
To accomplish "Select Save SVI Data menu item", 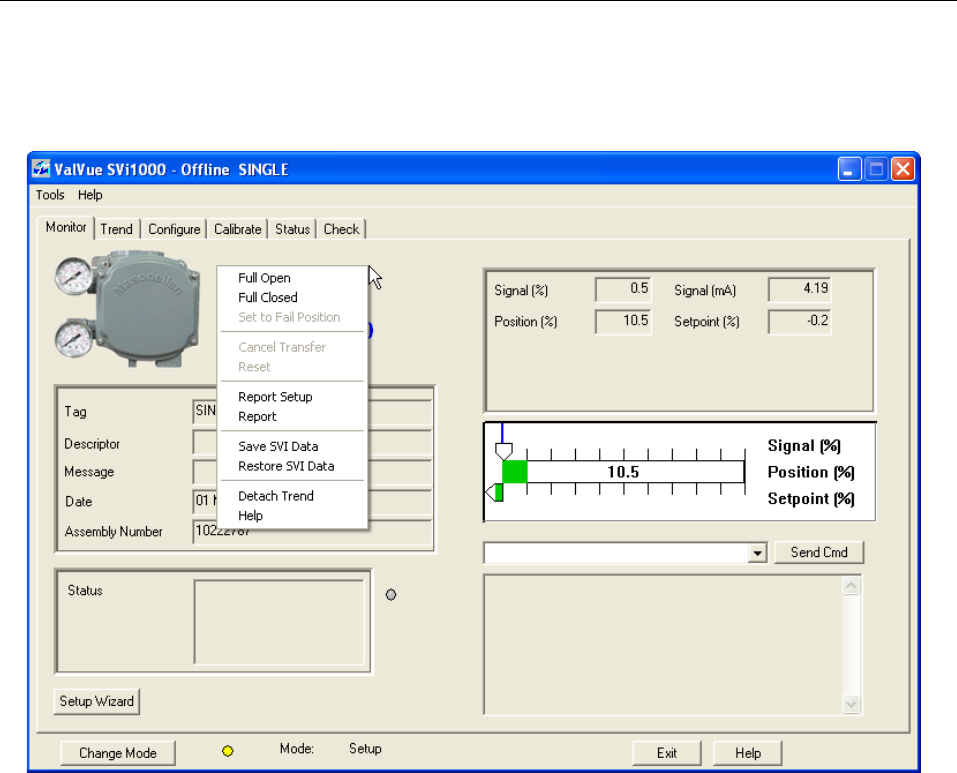I will tap(293, 447).
